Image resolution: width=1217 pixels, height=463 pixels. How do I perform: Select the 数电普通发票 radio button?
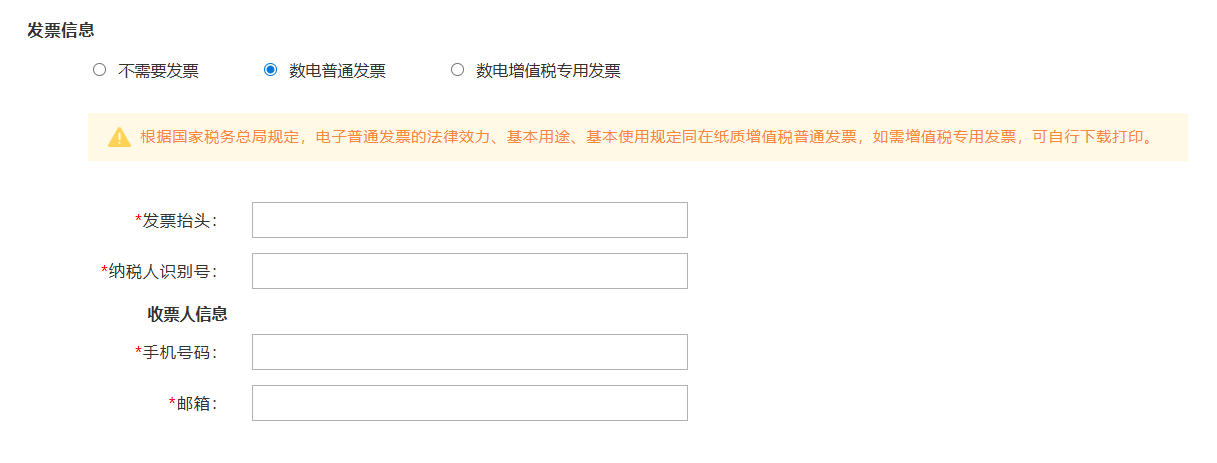coord(270,70)
